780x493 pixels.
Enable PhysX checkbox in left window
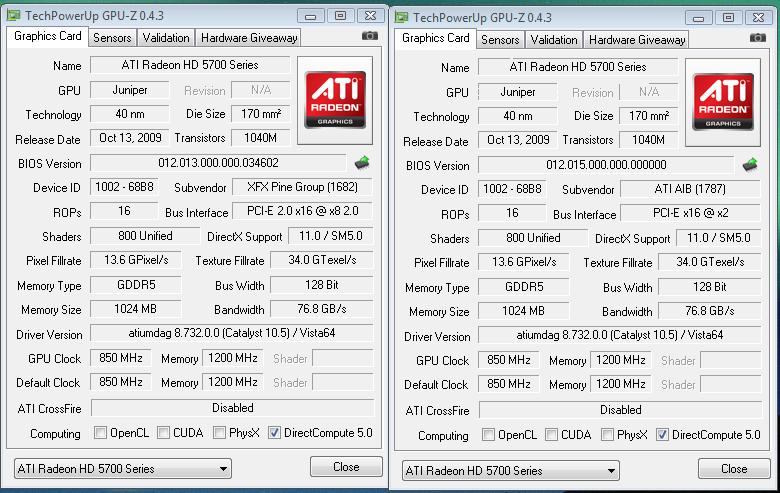click(219, 433)
